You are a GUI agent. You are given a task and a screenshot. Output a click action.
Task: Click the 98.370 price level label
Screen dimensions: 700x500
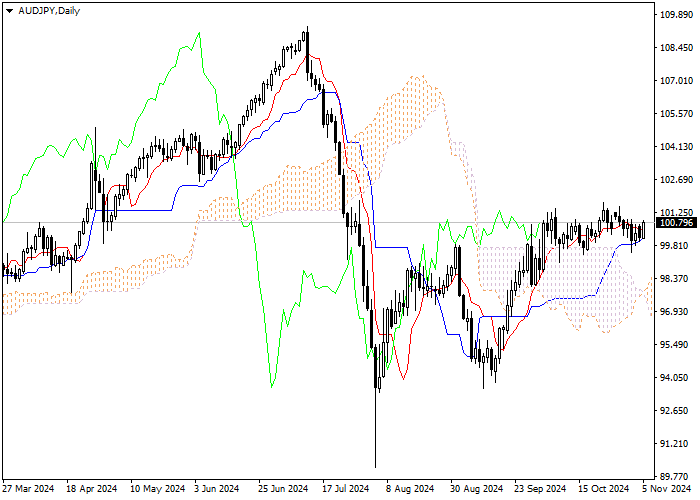coord(674,279)
